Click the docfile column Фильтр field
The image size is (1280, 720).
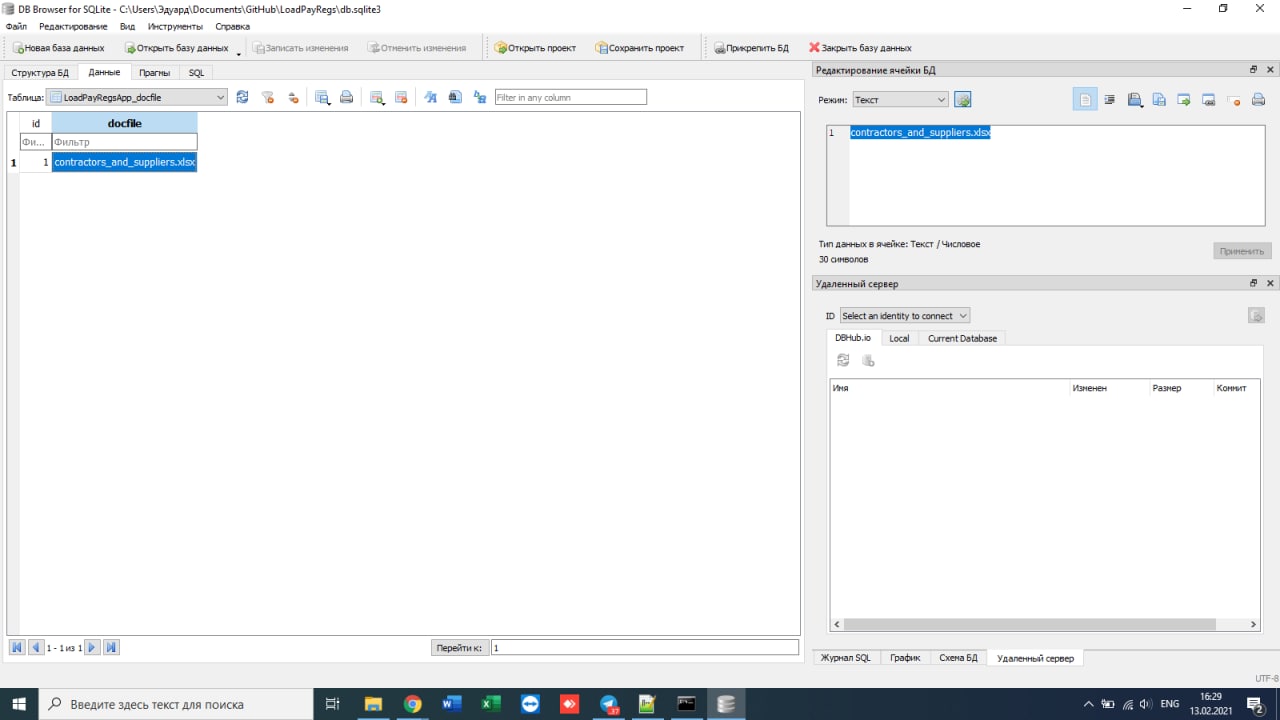124,142
